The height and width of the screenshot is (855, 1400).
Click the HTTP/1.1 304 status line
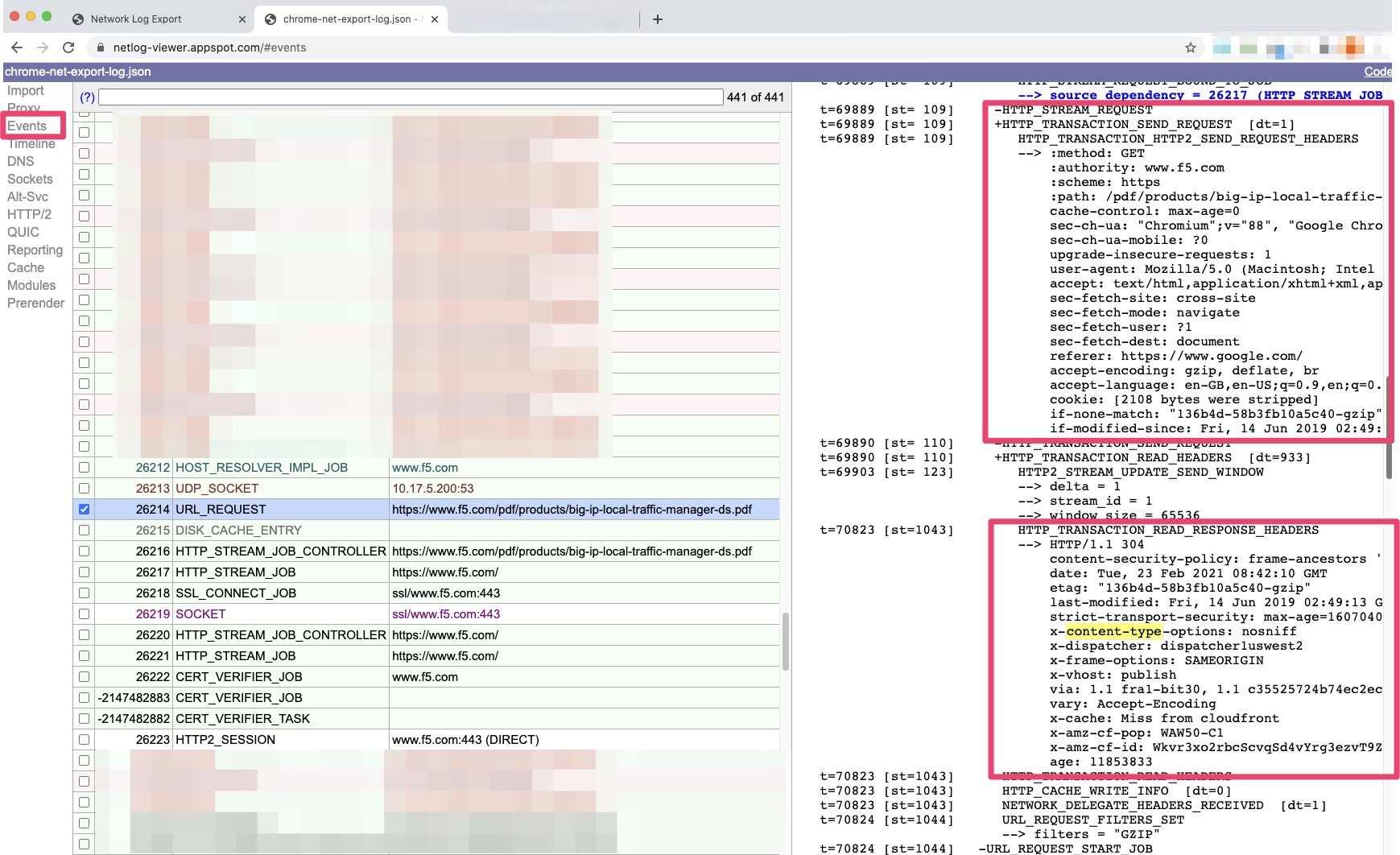click(x=1097, y=544)
